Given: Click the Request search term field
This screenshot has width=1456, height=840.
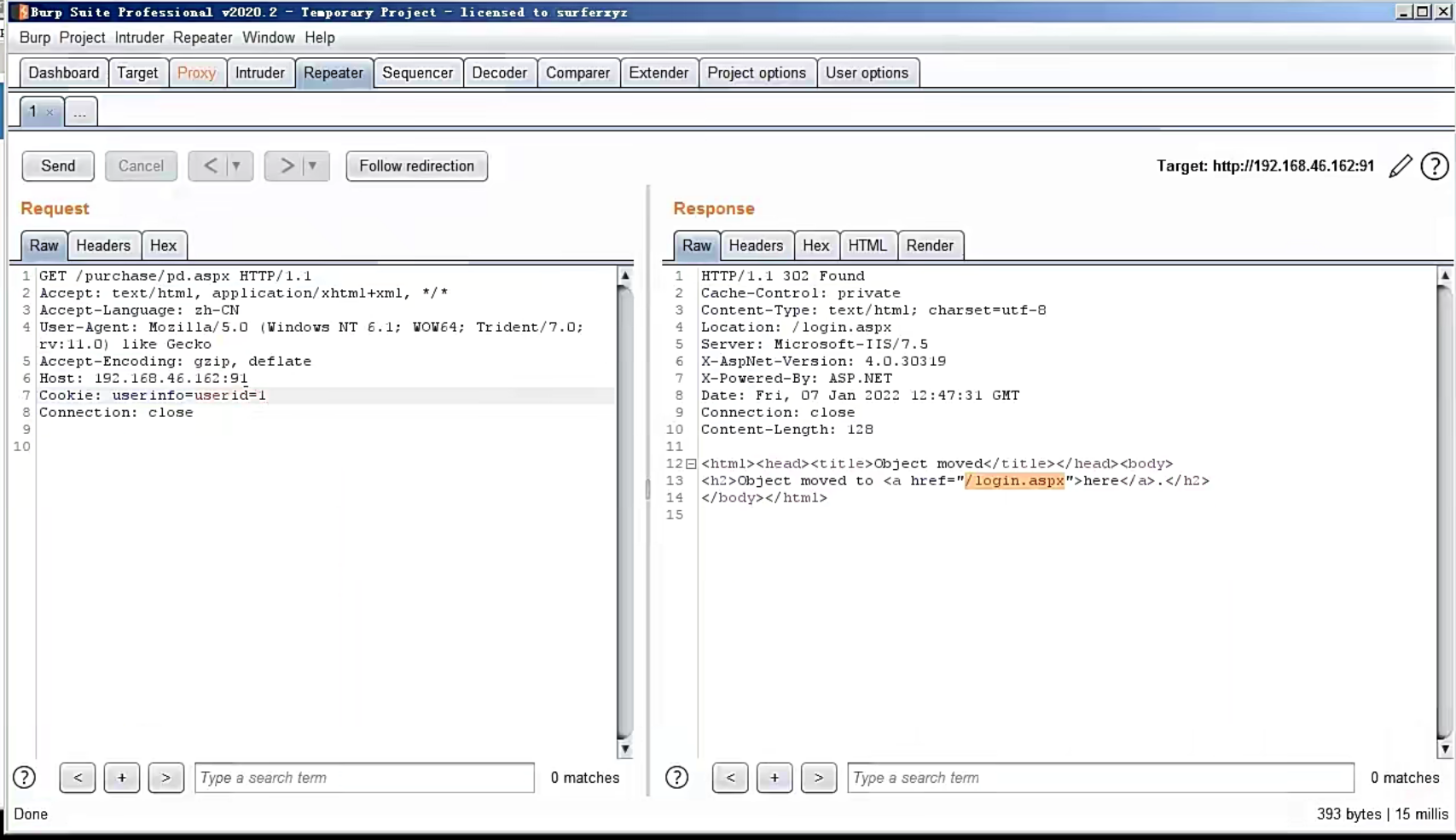Looking at the screenshot, I should pyautogui.click(x=365, y=778).
